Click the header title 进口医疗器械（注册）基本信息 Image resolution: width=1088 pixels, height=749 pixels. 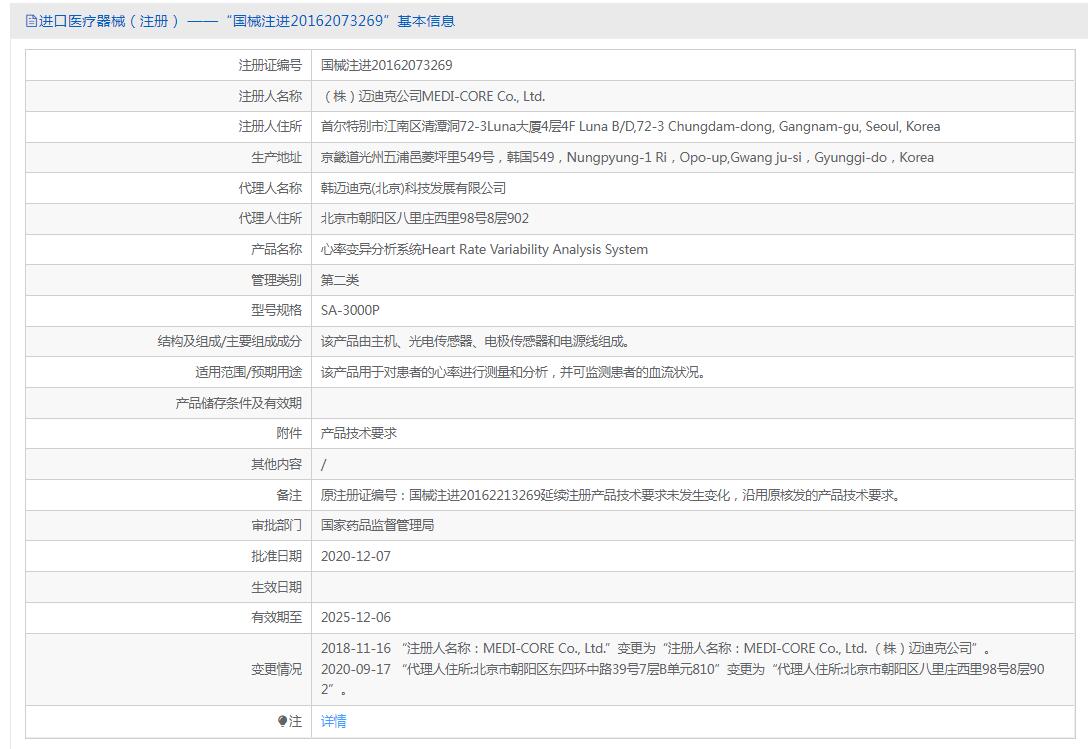[x=246, y=22]
